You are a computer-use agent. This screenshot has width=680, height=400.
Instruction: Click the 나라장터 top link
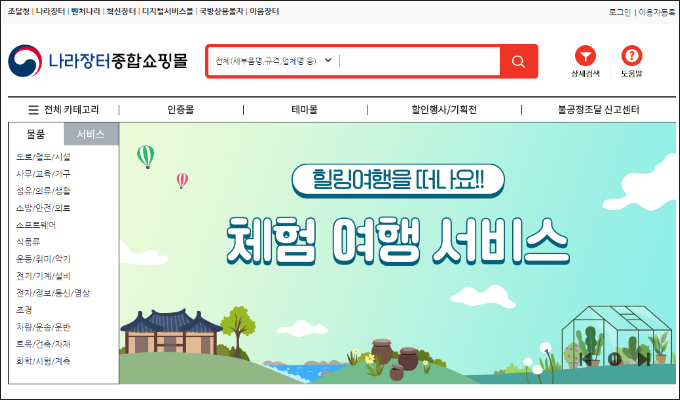tap(50, 12)
